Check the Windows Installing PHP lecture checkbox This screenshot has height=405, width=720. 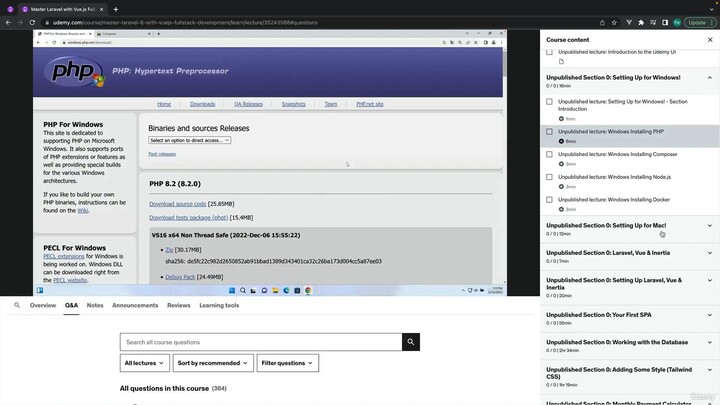tap(549, 132)
